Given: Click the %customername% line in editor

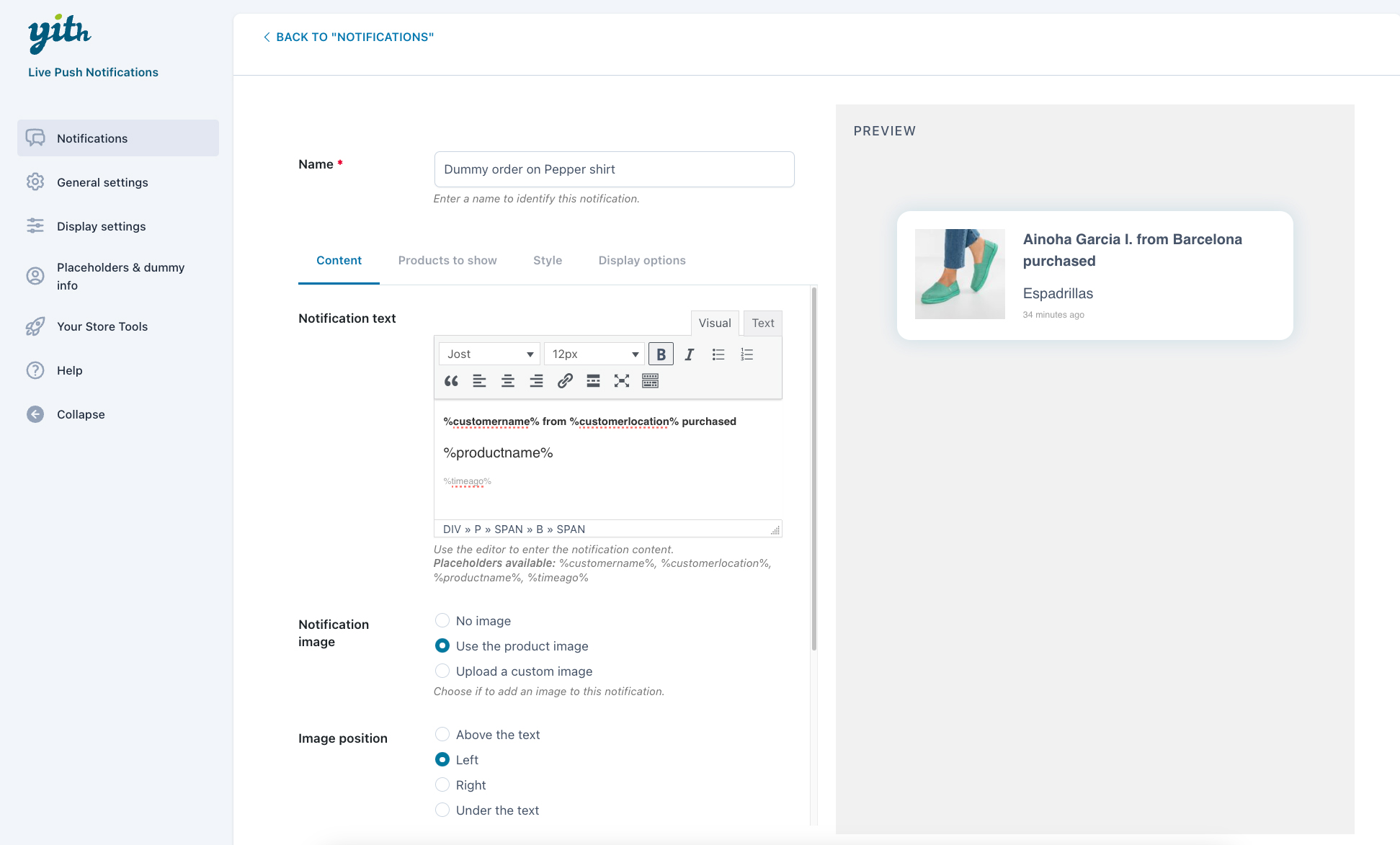Looking at the screenshot, I should point(589,421).
